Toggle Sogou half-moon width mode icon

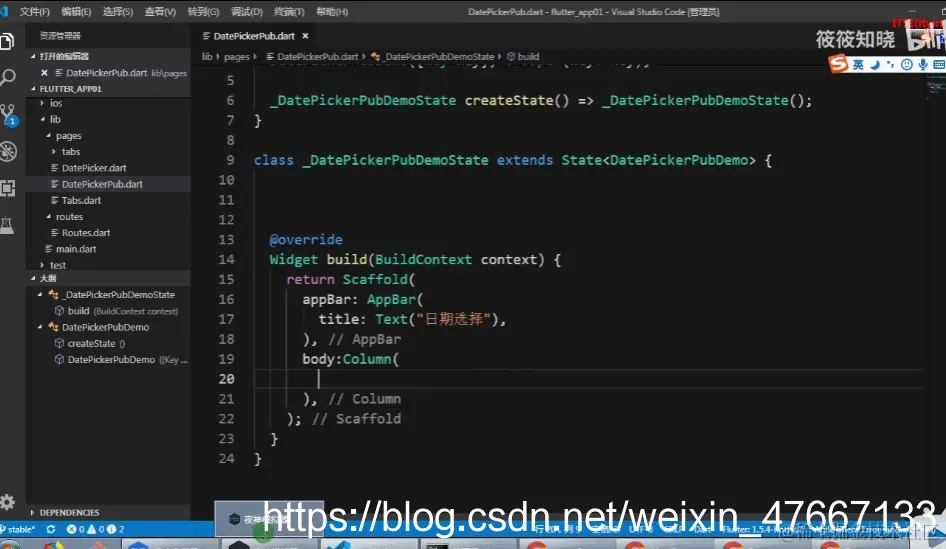tap(875, 65)
